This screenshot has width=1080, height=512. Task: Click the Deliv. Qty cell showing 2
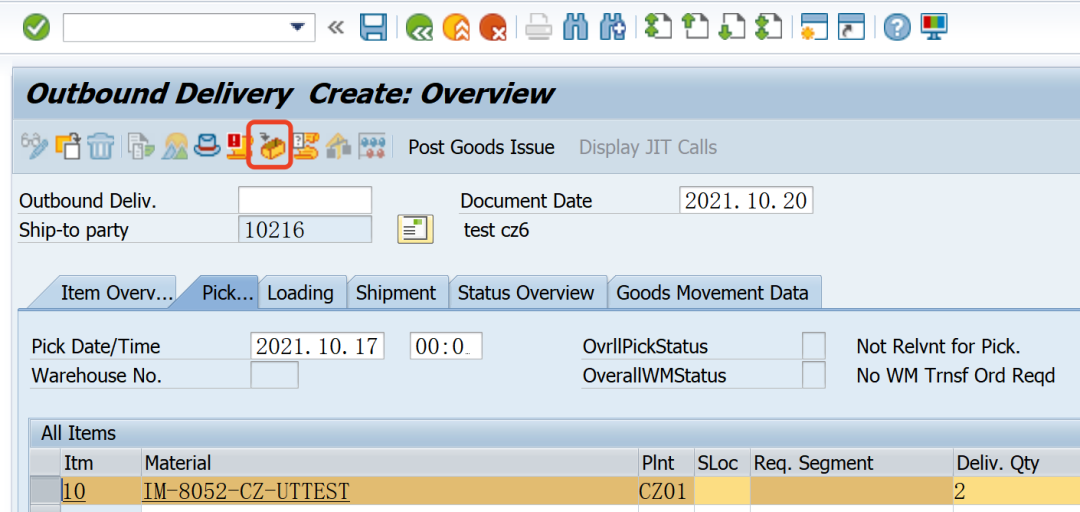(1017, 491)
